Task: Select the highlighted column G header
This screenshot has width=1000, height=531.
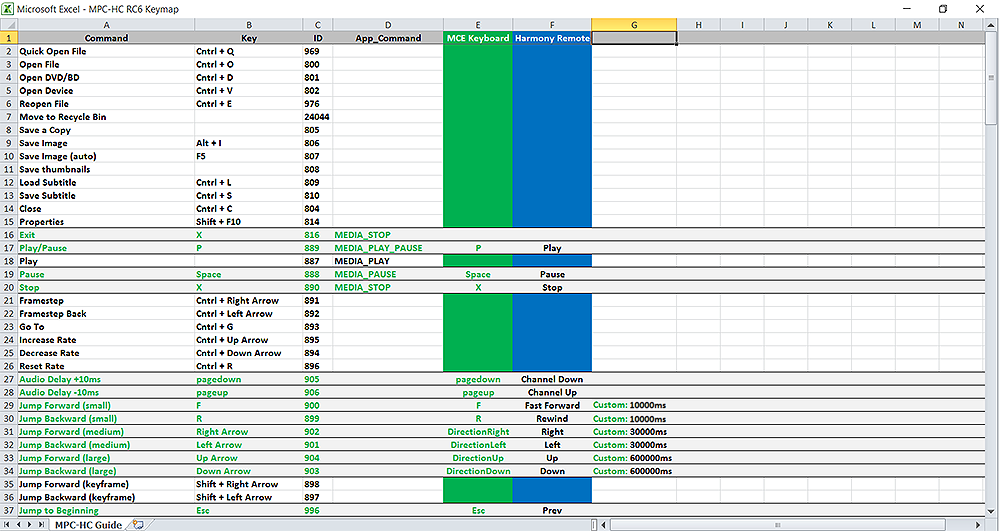Action: click(x=634, y=25)
